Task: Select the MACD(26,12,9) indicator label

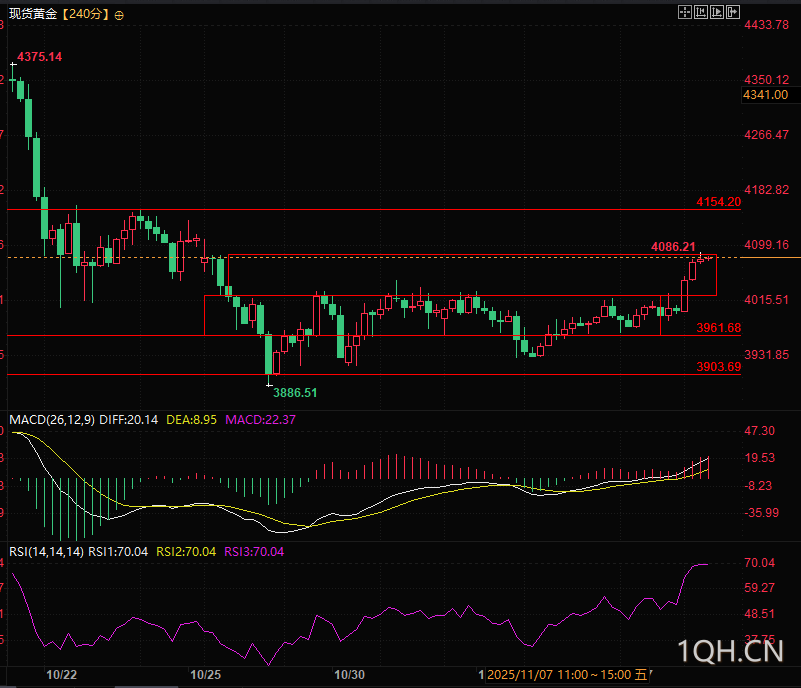Action: point(51,419)
